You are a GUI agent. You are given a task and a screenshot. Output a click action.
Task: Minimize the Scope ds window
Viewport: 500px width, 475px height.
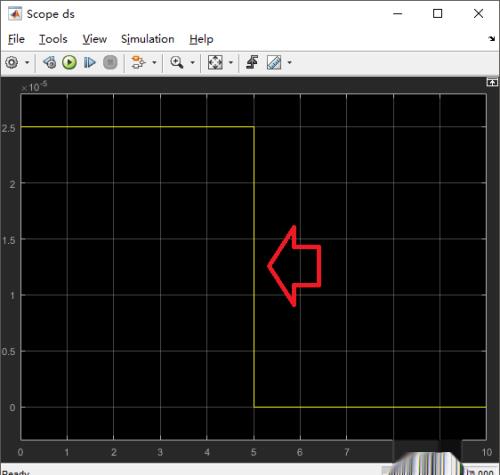click(x=398, y=14)
